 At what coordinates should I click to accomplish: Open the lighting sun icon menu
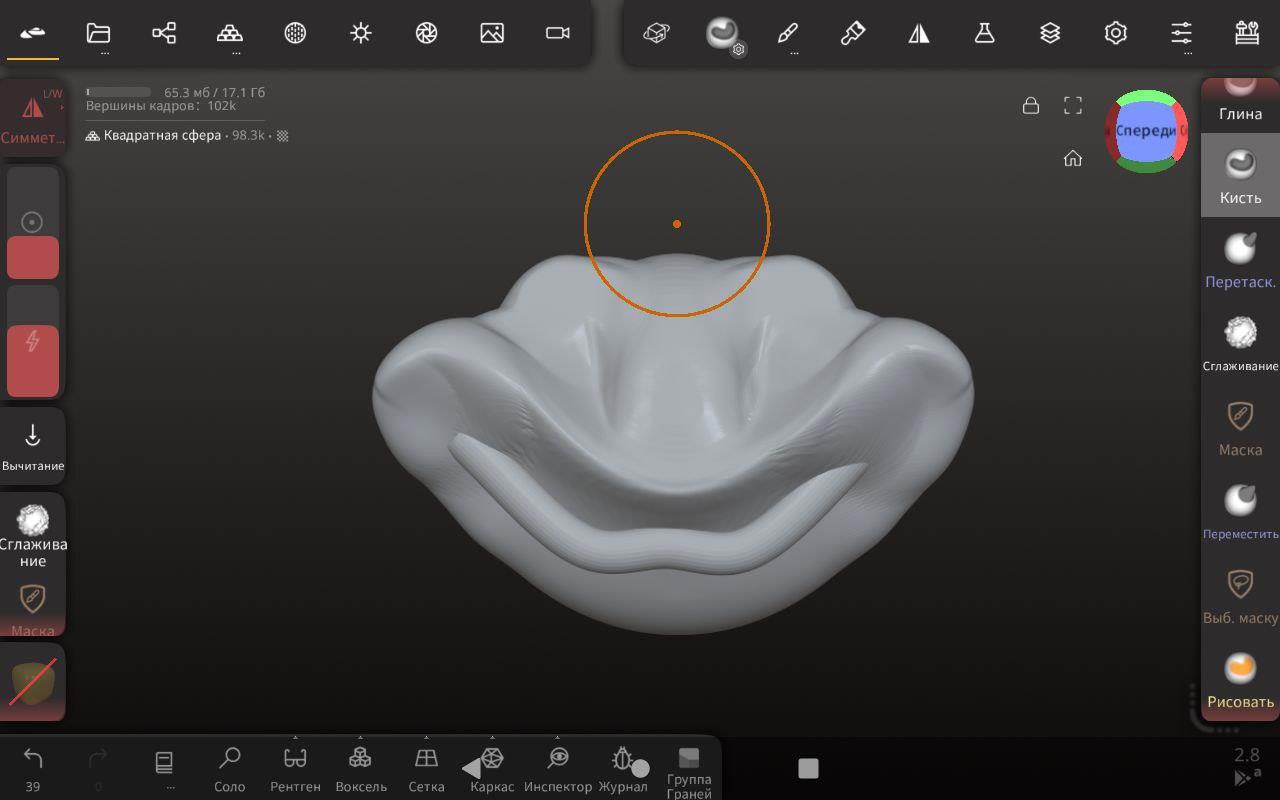pos(361,33)
